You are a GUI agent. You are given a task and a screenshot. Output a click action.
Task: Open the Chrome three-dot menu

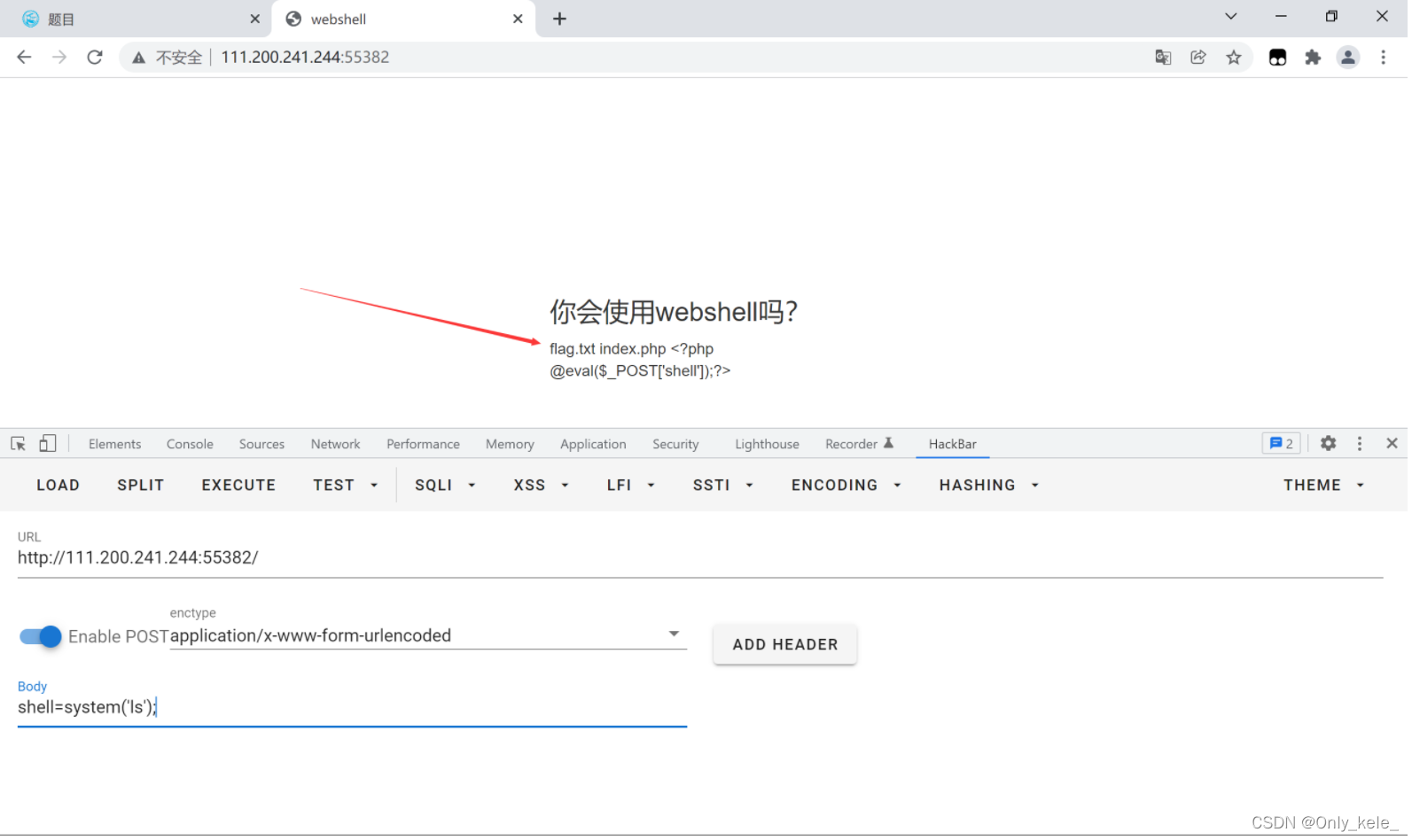click(1383, 58)
